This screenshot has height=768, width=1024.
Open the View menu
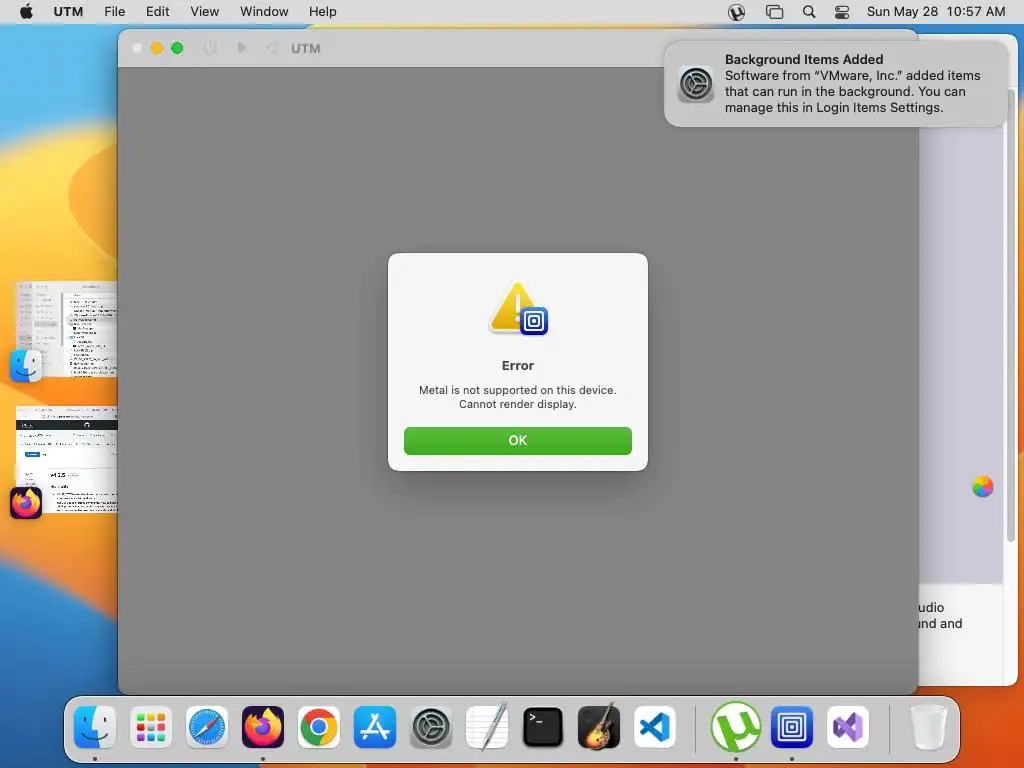pyautogui.click(x=204, y=12)
